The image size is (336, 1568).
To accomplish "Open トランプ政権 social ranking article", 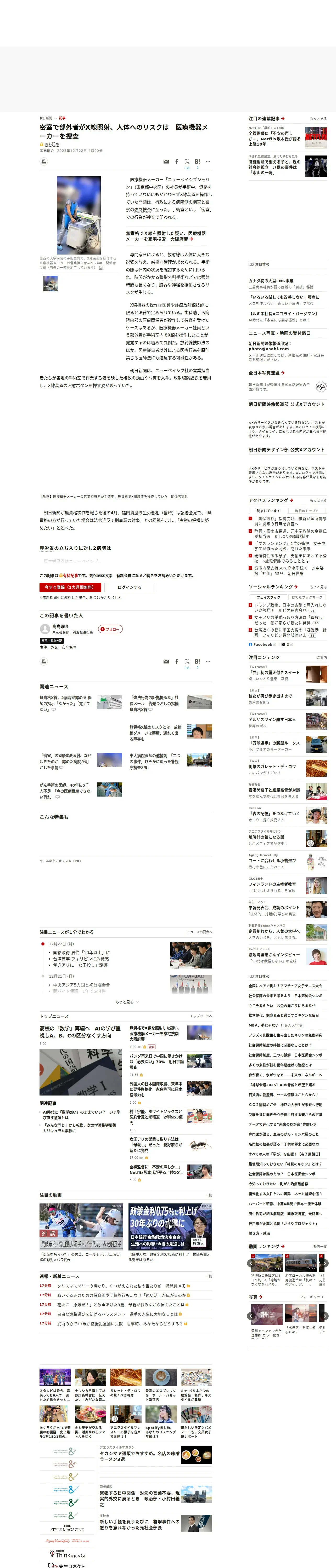I will point(290,608).
